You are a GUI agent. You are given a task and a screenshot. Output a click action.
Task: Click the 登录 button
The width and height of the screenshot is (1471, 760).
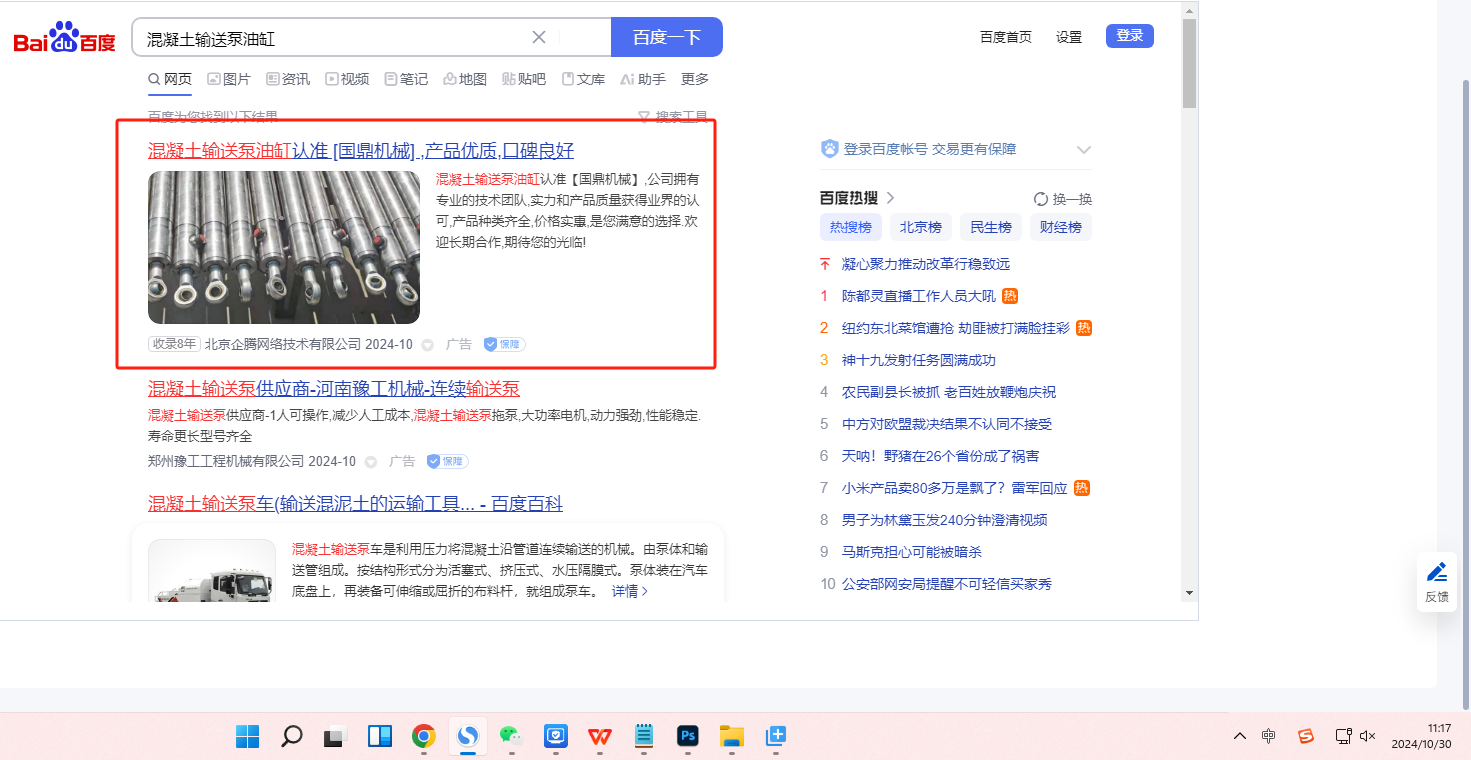point(1129,36)
